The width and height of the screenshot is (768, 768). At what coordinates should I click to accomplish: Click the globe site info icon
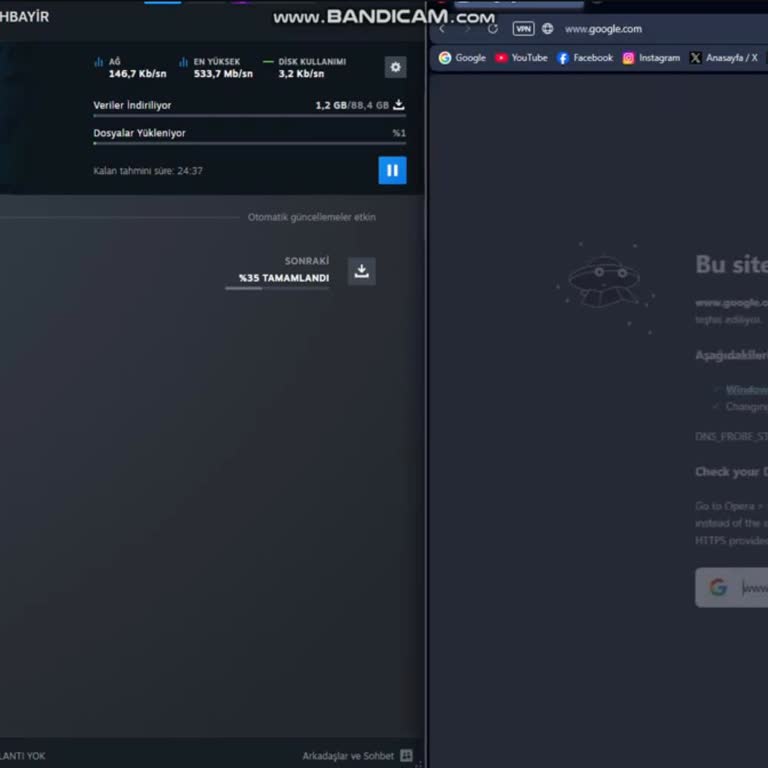click(x=548, y=29)
